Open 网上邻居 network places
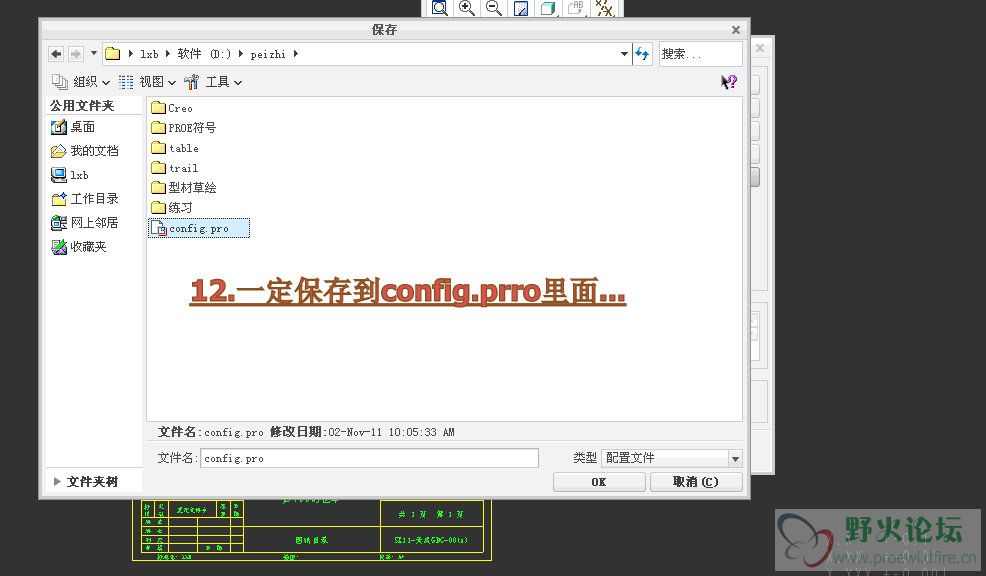The width and height of the screenshot is (986, 576). click(84, 223)
